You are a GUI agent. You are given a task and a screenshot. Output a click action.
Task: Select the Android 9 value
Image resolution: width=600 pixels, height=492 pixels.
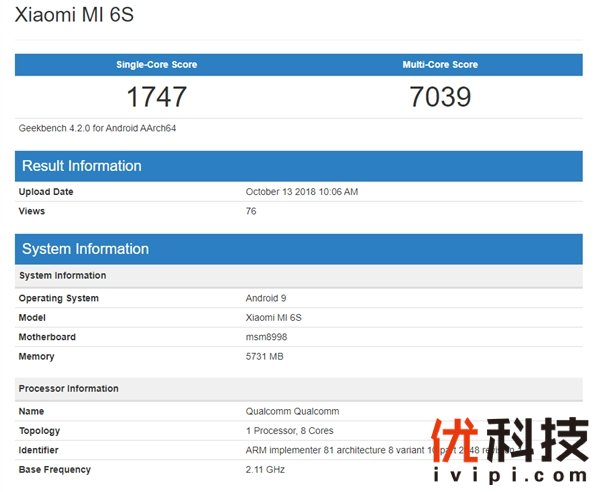266,298
